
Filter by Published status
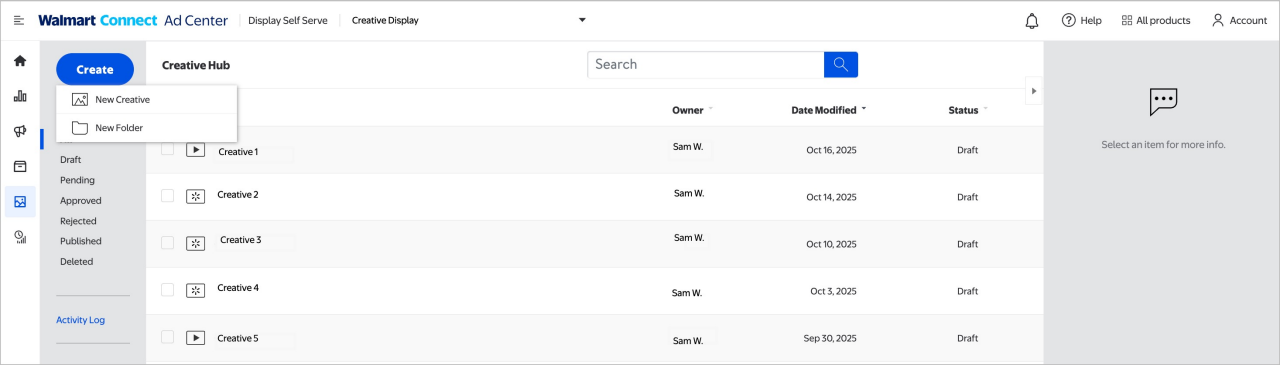[81, 241]
